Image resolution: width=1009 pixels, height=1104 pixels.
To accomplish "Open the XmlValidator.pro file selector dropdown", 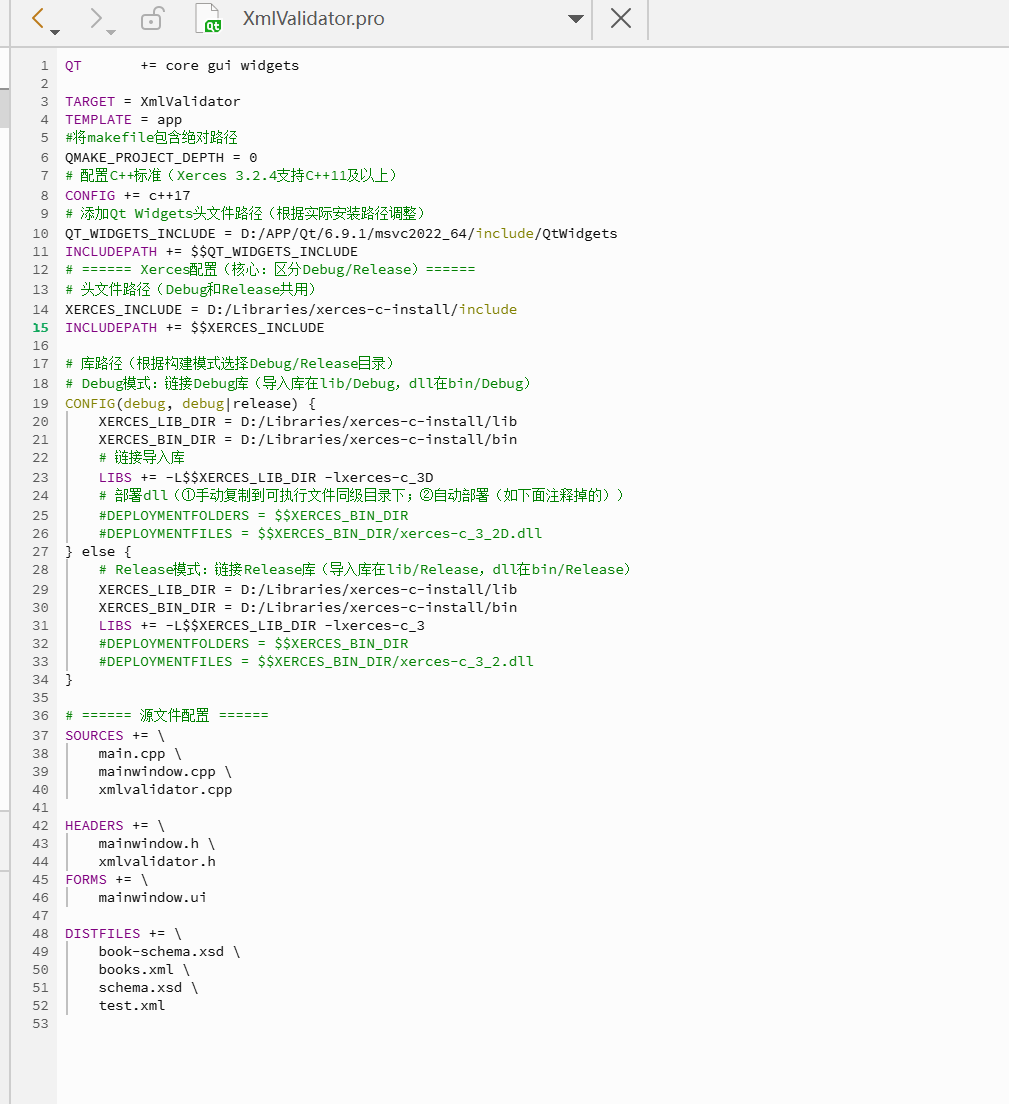I will click(575, 19).
